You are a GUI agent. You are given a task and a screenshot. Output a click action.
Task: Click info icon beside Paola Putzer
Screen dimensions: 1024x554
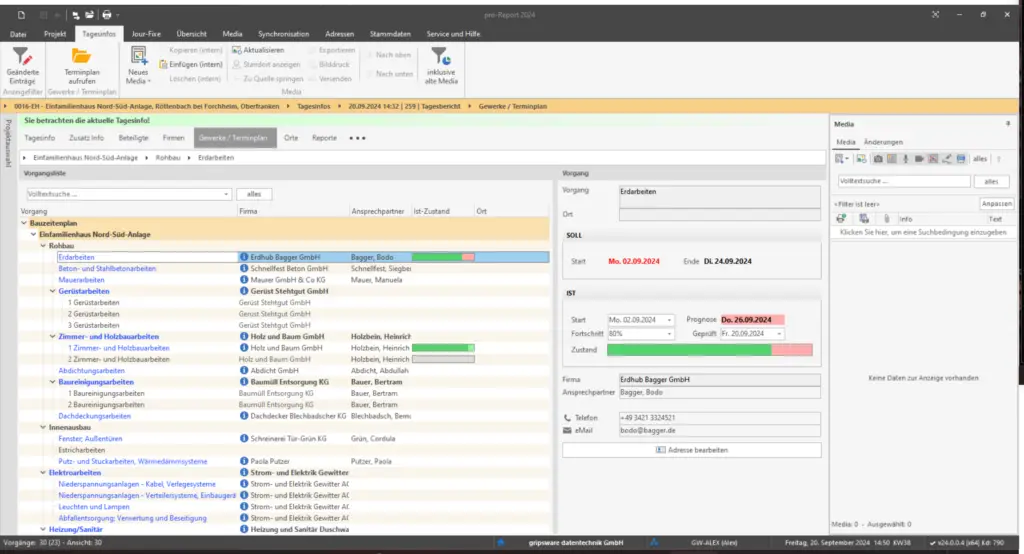click(244, 461)
